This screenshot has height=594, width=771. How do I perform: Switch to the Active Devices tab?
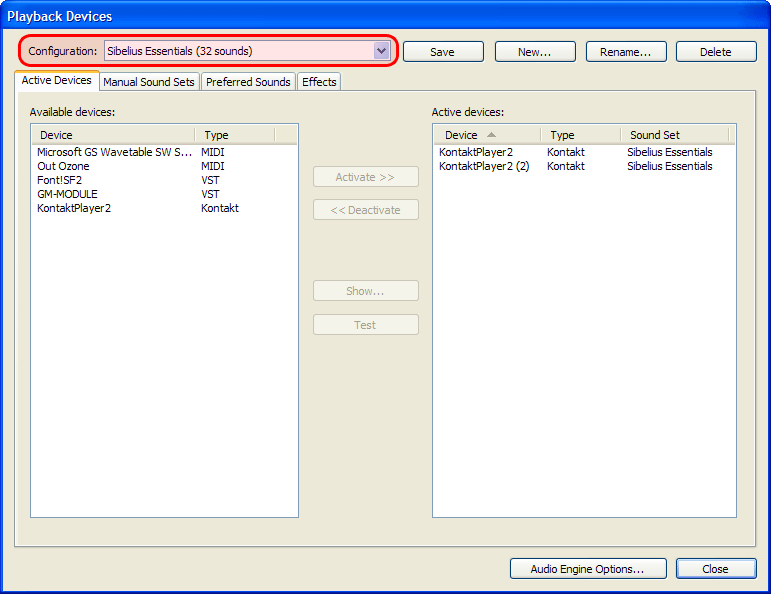click(x=57, y=80)
